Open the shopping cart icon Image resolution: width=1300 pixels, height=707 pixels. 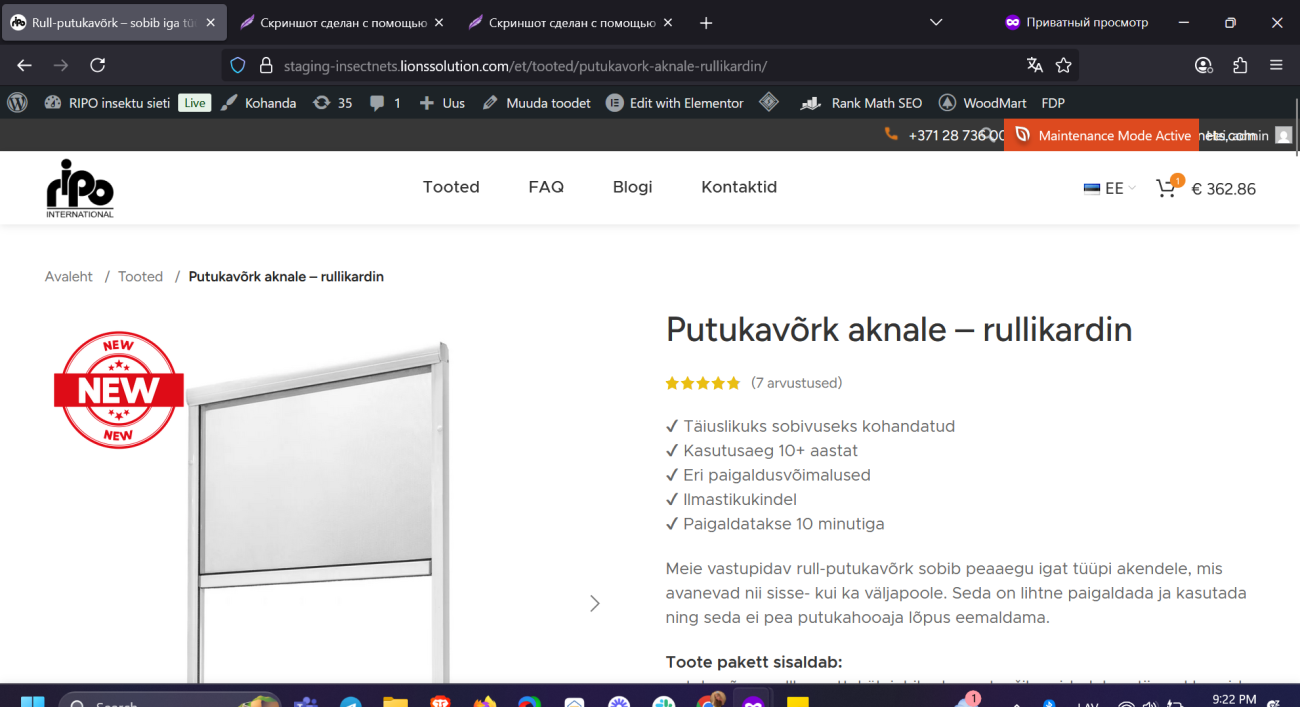(x=1166, y=188)
